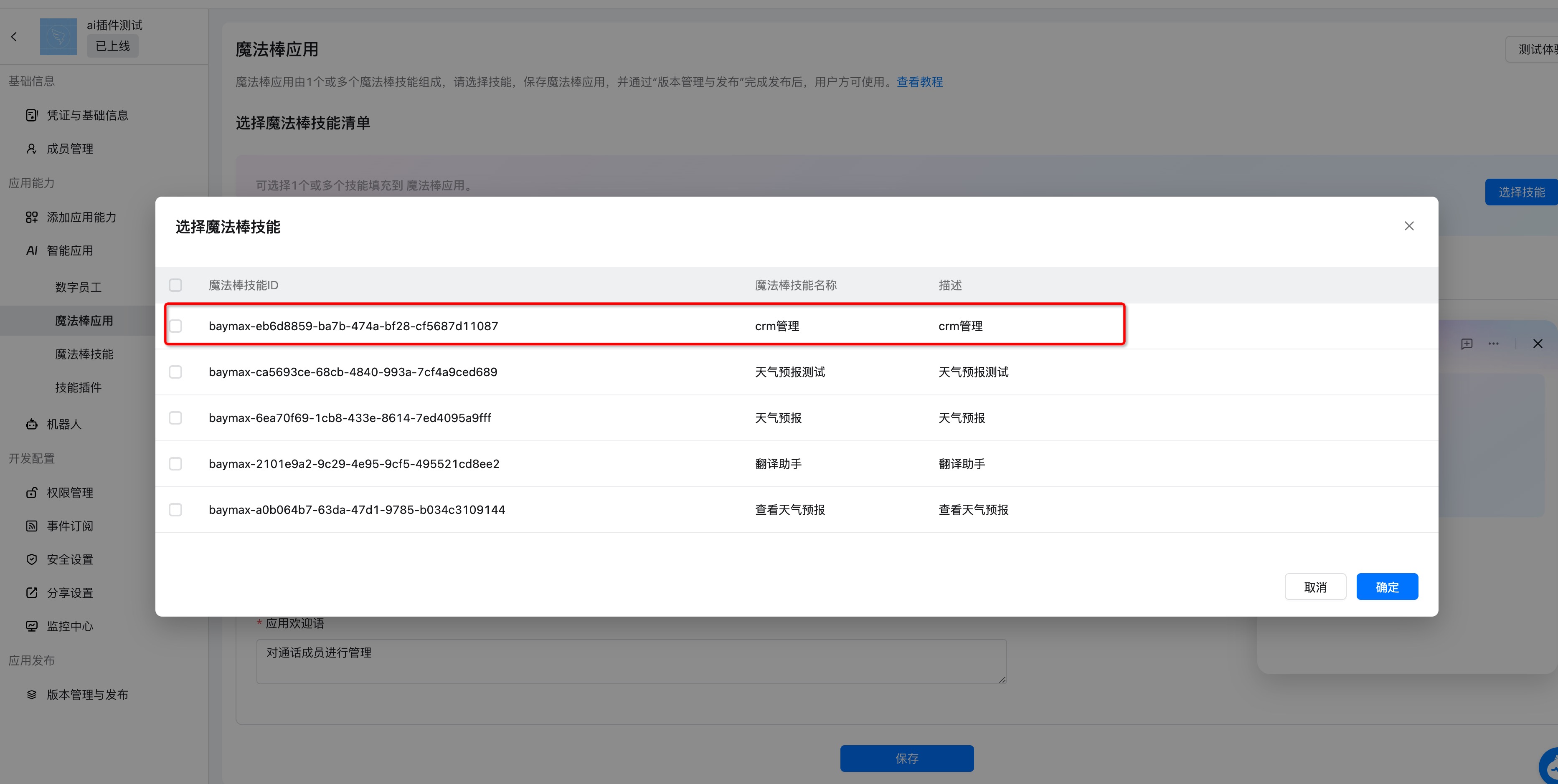
Task: Click the AI icon beside 智能应用
Action: coord(31,250)
